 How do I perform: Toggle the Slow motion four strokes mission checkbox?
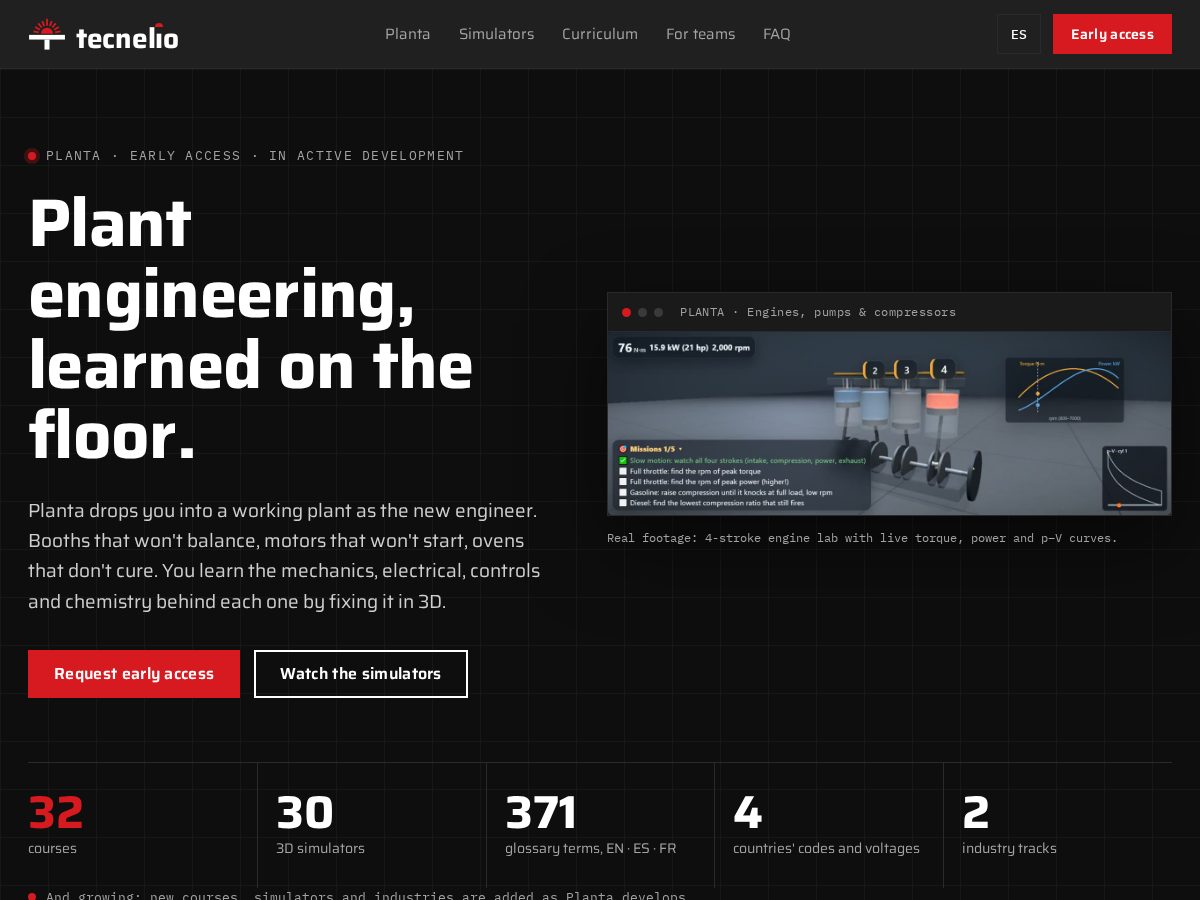623,460
